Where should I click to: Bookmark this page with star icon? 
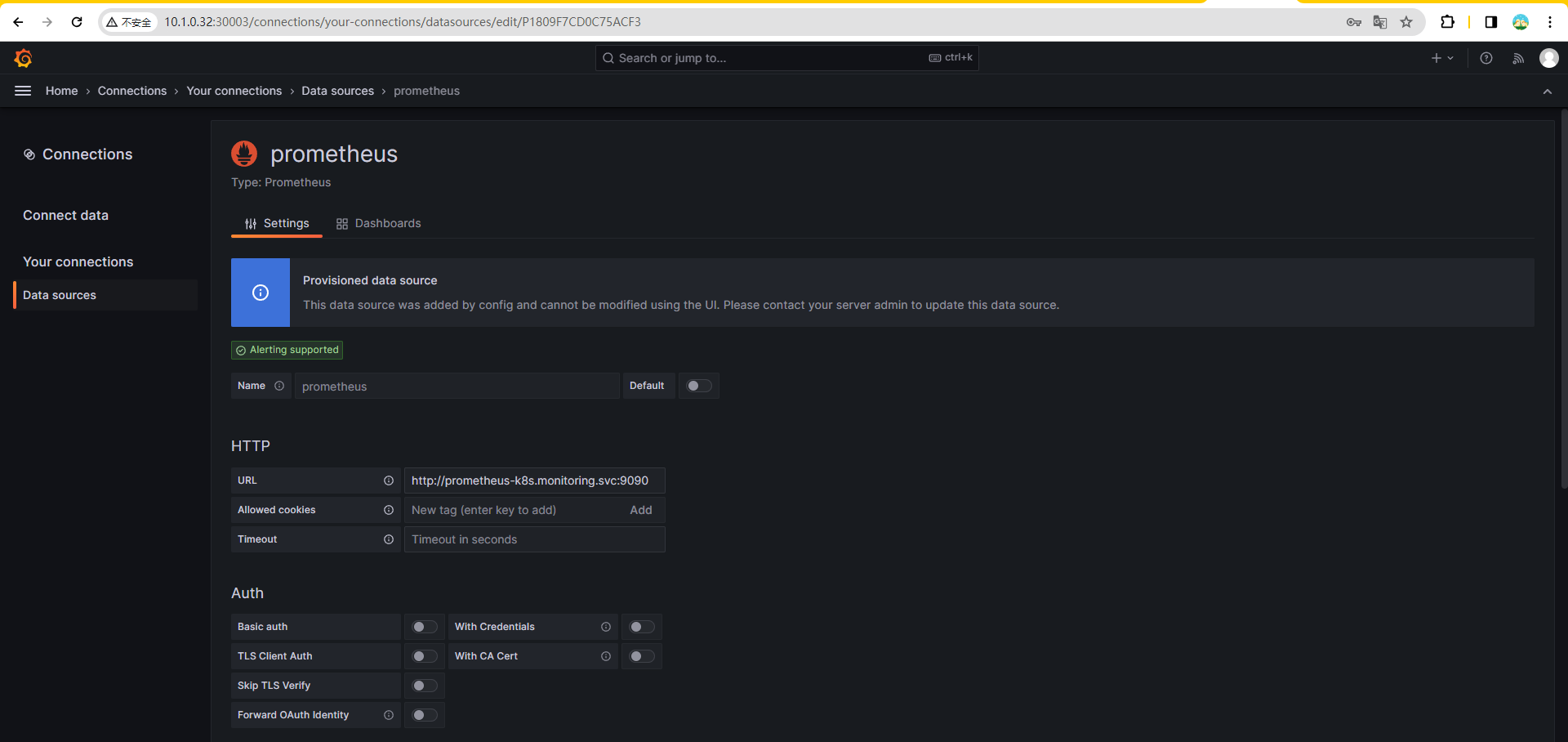point(1406,22)
